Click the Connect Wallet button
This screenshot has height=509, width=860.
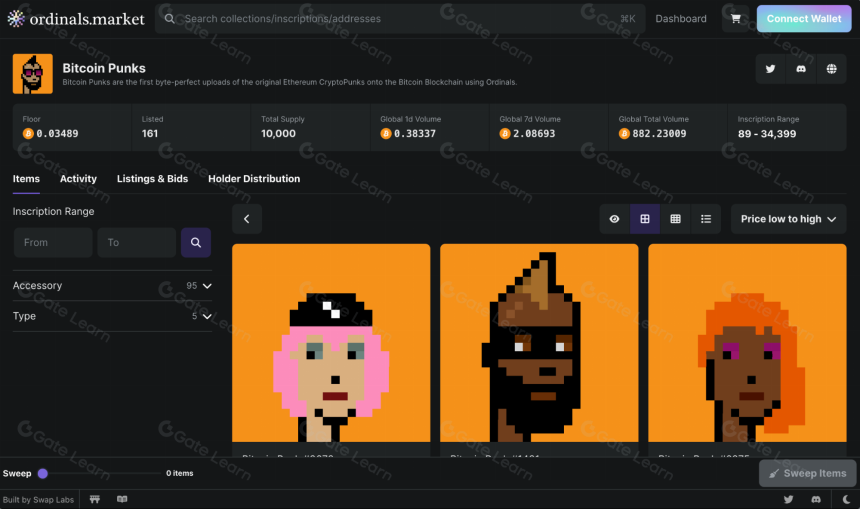pos(804,19)
